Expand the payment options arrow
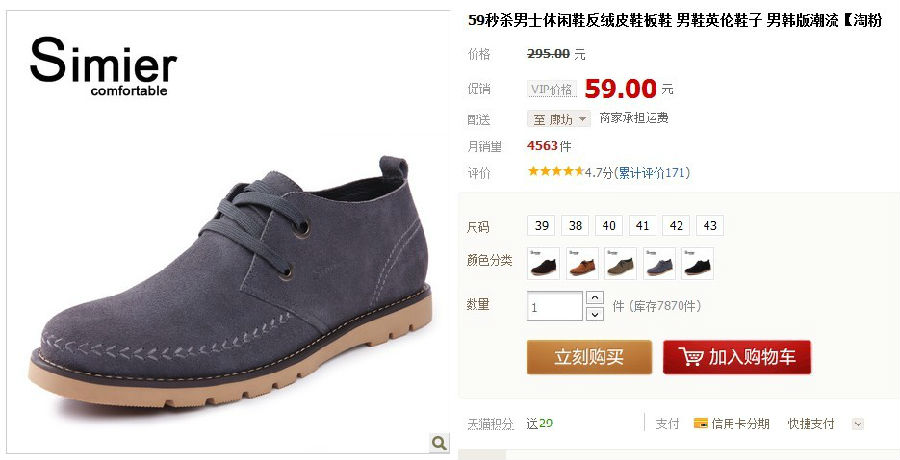 tap(858, 424)
